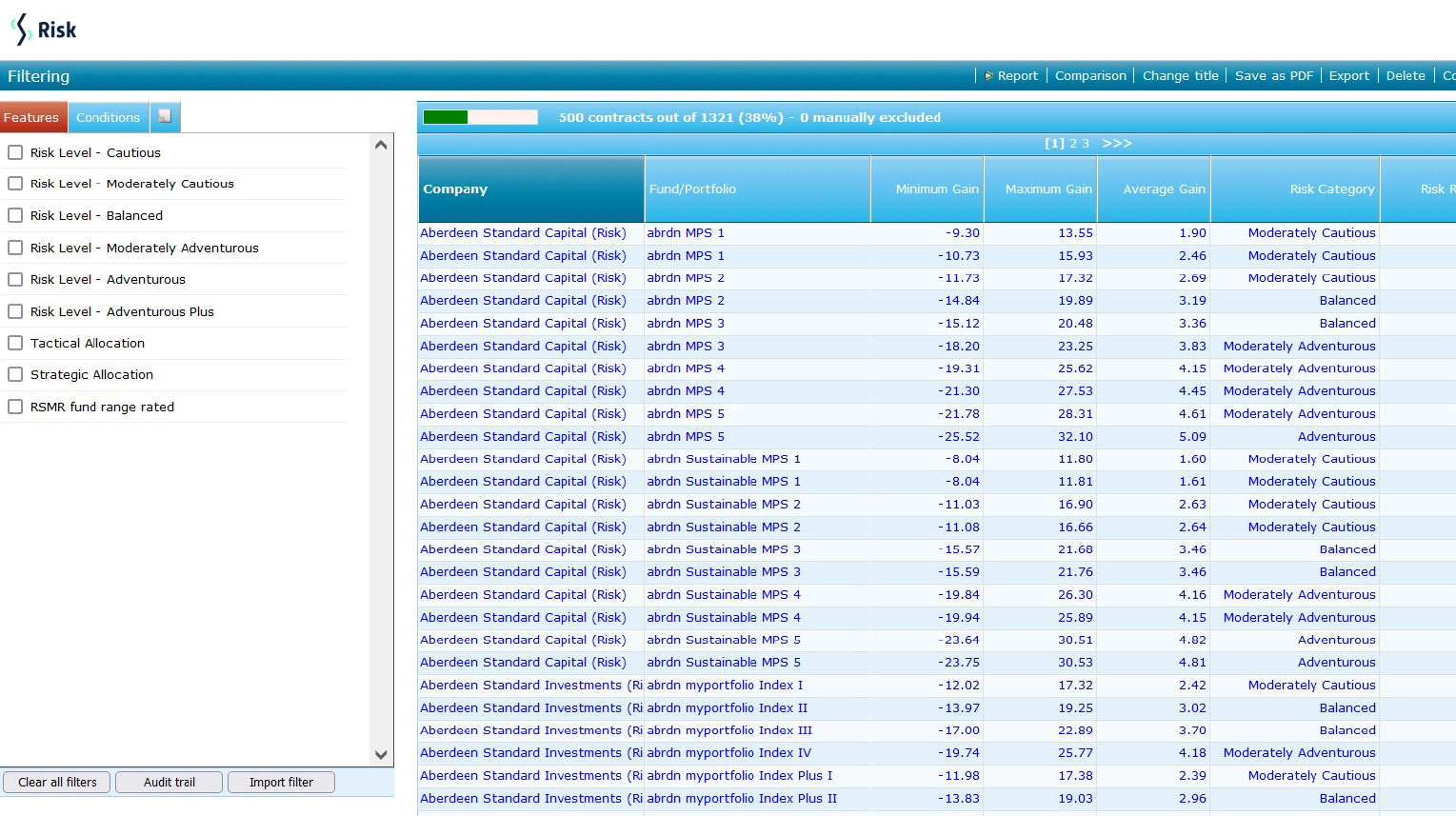Click Aberdeen Standard Investments in Index I row
Viewport: 1456px width, 816px height.
pyautogui.click(x=531, y=685)
